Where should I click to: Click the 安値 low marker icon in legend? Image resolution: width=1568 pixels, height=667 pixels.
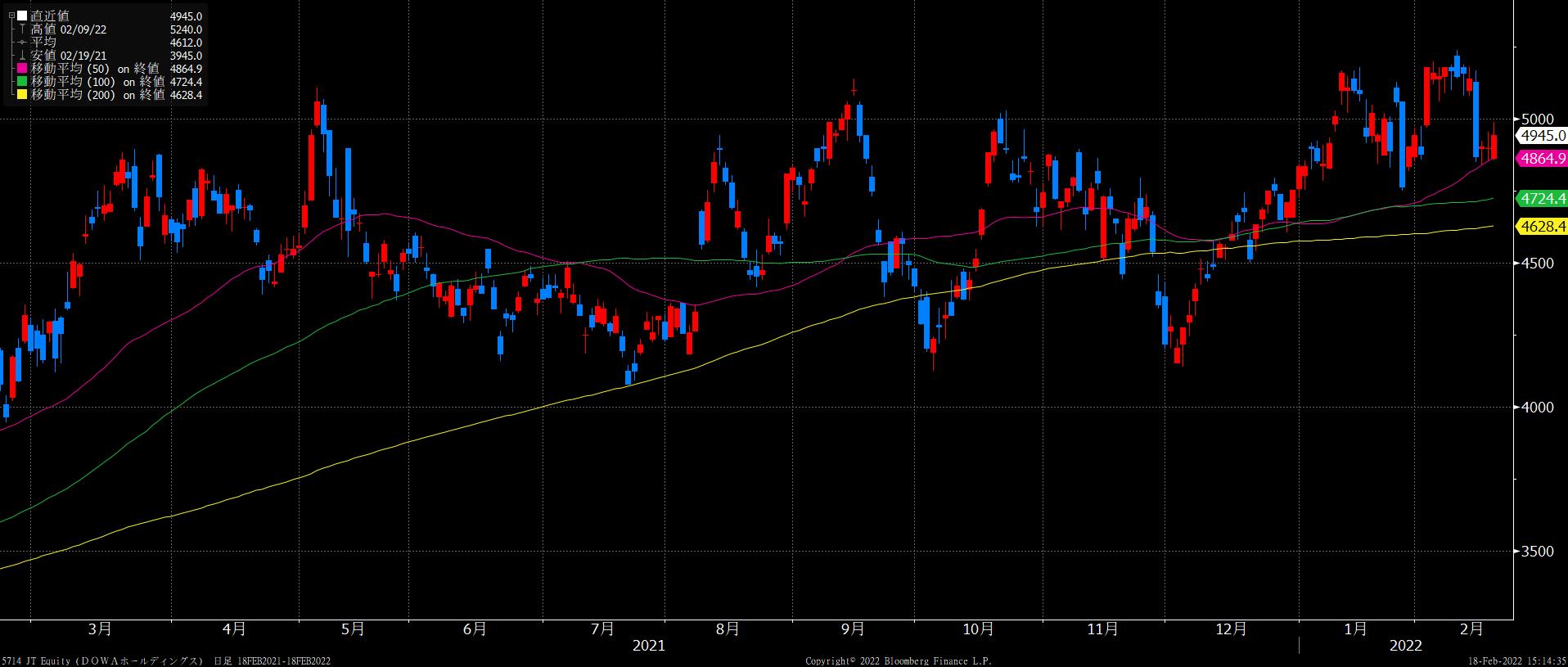point(22,56)
